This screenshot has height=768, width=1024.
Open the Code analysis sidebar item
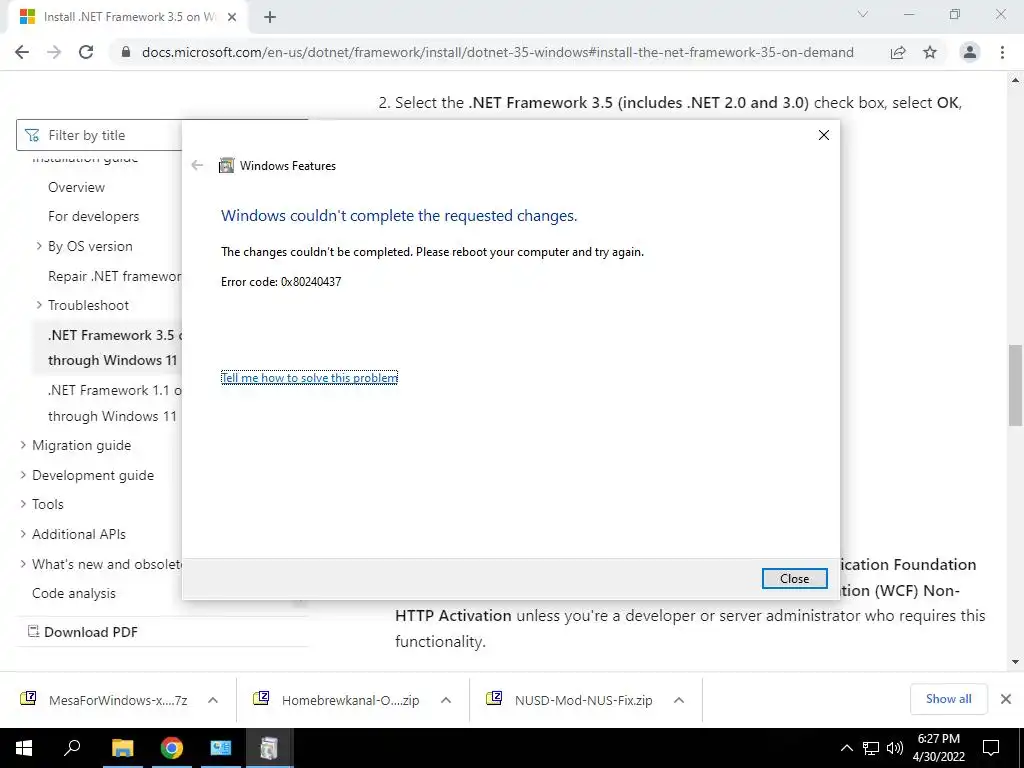[74, 594]
